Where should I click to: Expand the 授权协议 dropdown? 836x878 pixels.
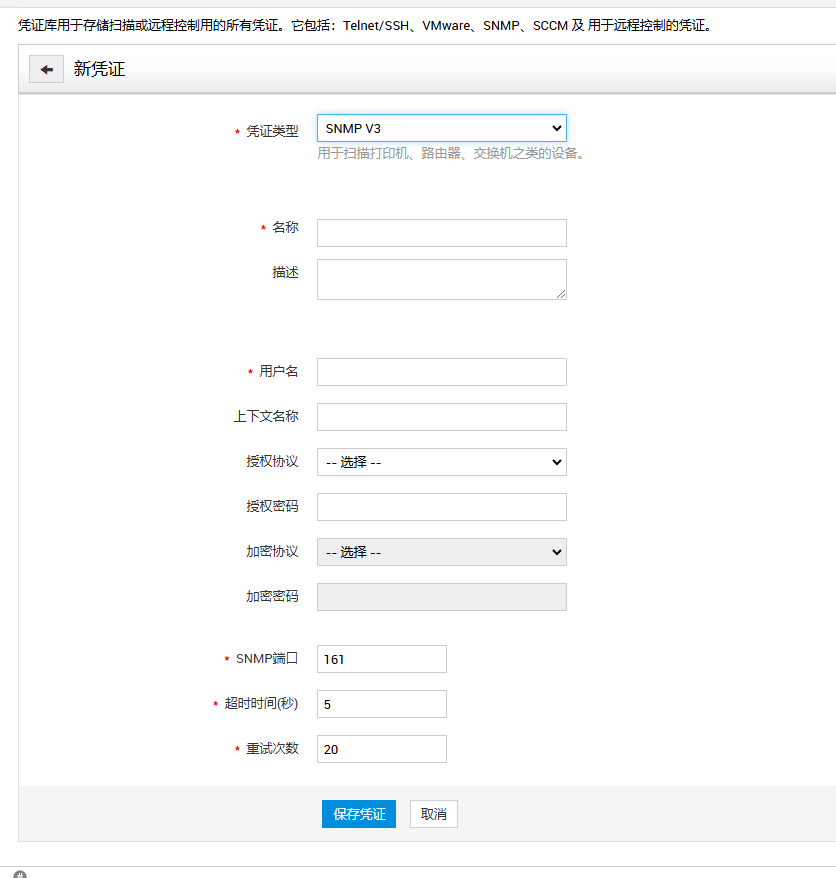tap(441, 462)
